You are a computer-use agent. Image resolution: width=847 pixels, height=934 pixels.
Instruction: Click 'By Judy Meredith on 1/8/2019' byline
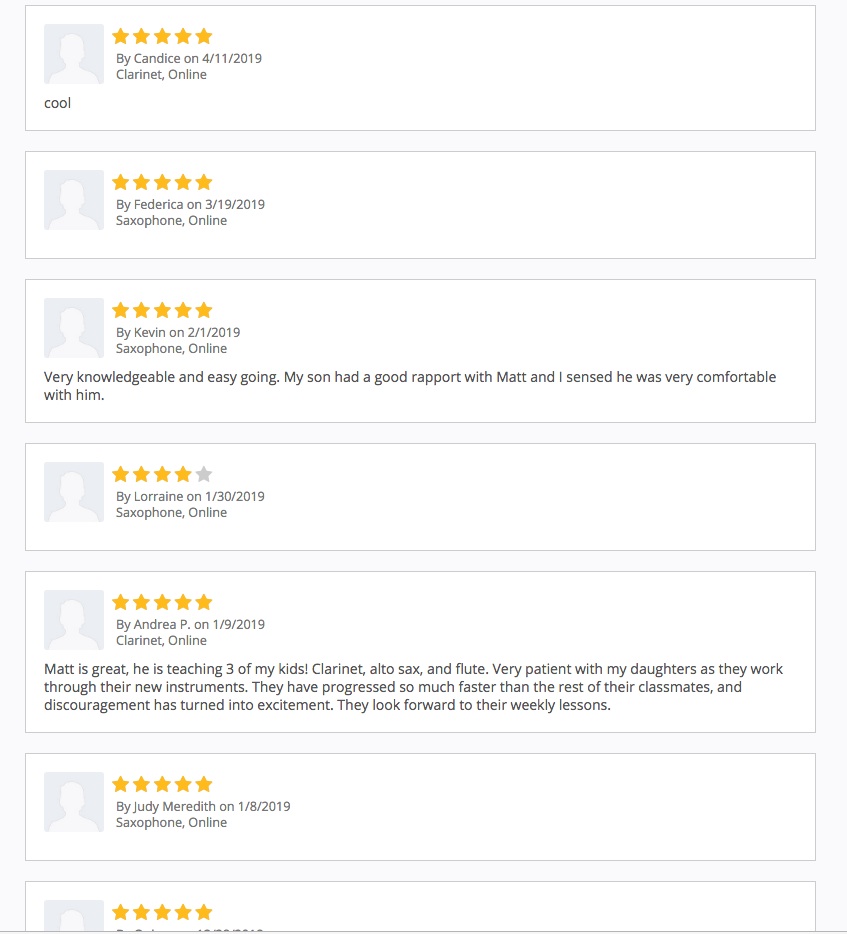pyautogui.click(x=203, y=806)
